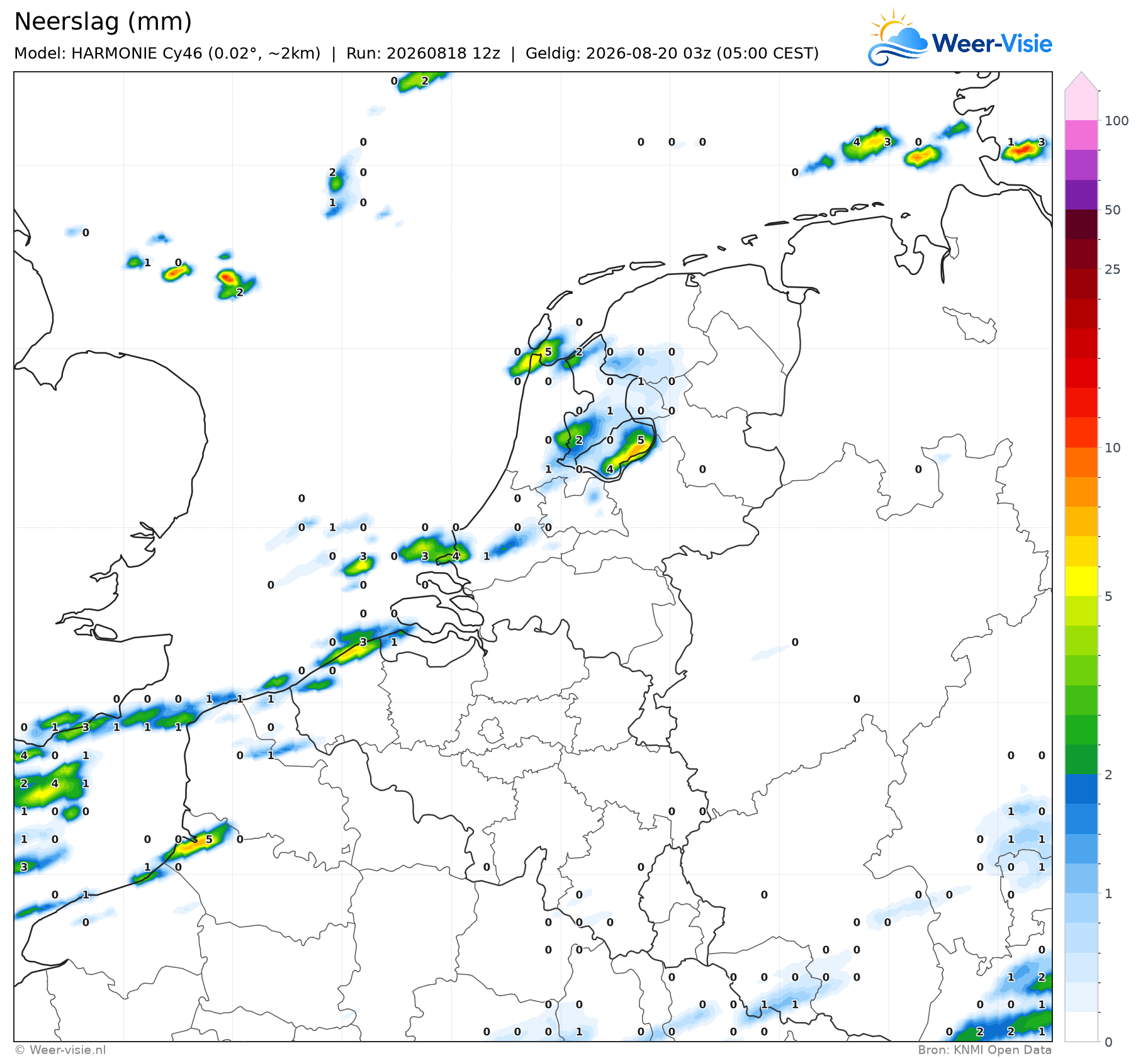Image resolution: width=1148 pixels, height=1058 pixels.
Task: Click the Bron: KNMI Open Data text
Action: [x=984, y=1049]
